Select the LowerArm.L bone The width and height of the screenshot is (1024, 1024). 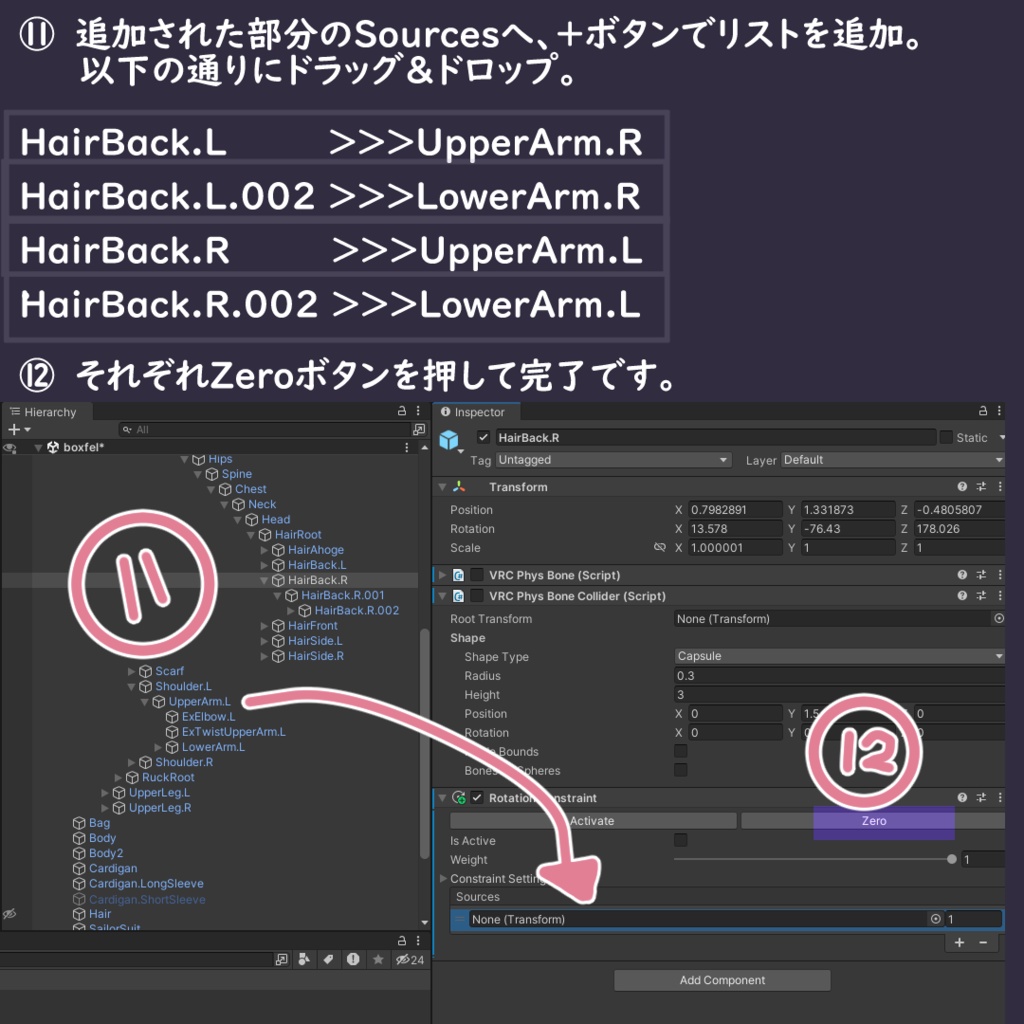click(x=213, y=747)
